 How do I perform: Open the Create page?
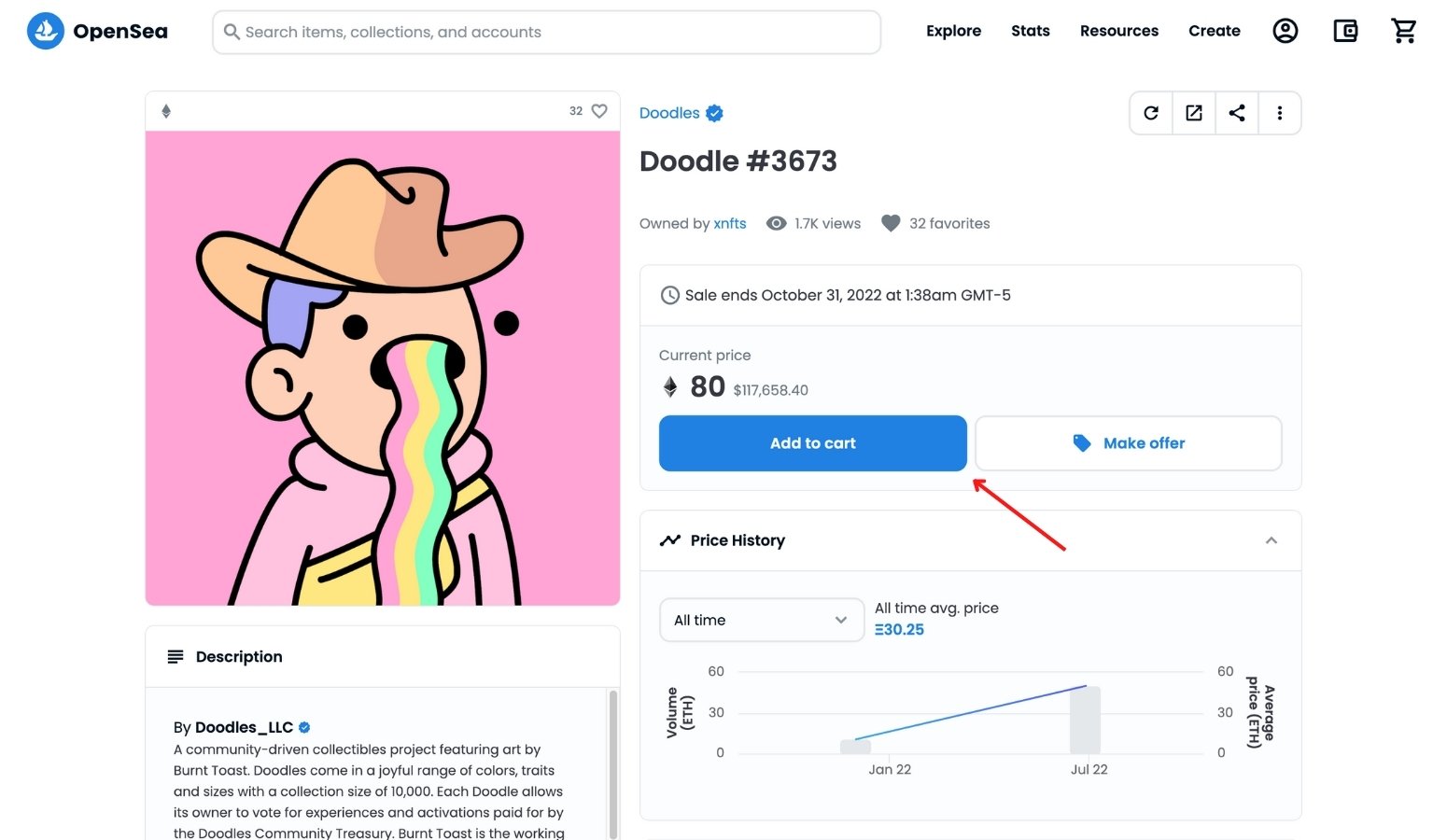click(1215, 31)
